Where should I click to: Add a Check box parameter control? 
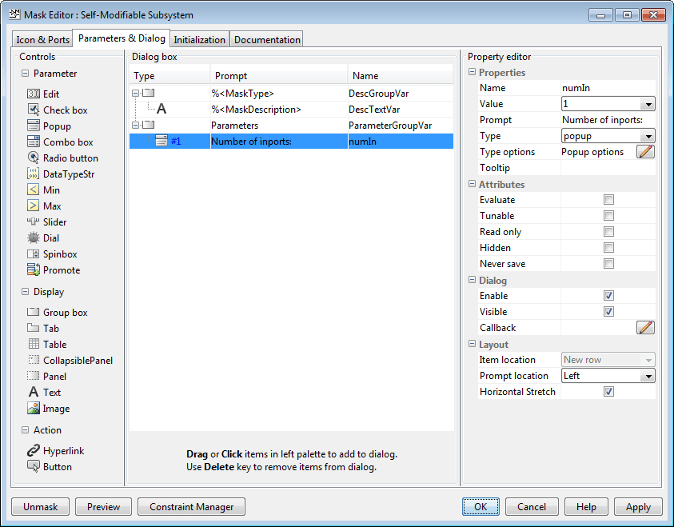57,110
